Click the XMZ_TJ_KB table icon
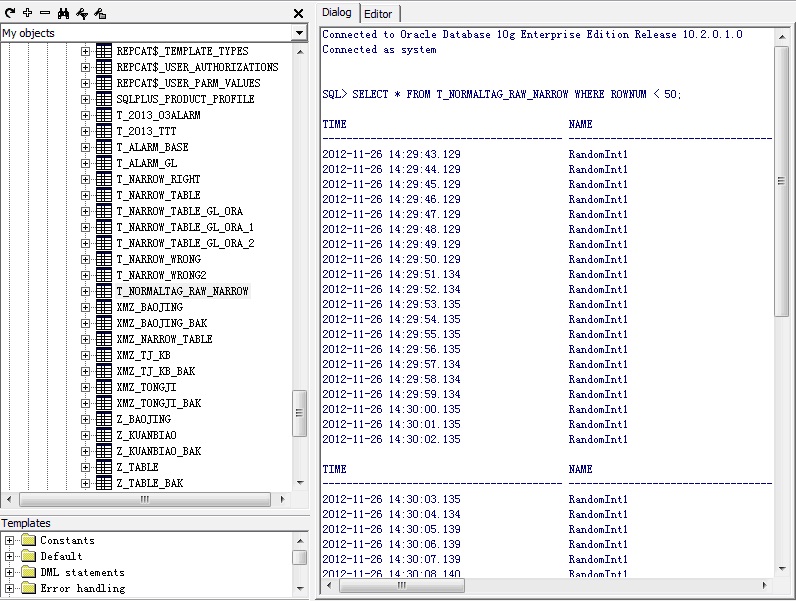The width and height of the screenshot is (796, 601). coord(104,355)
